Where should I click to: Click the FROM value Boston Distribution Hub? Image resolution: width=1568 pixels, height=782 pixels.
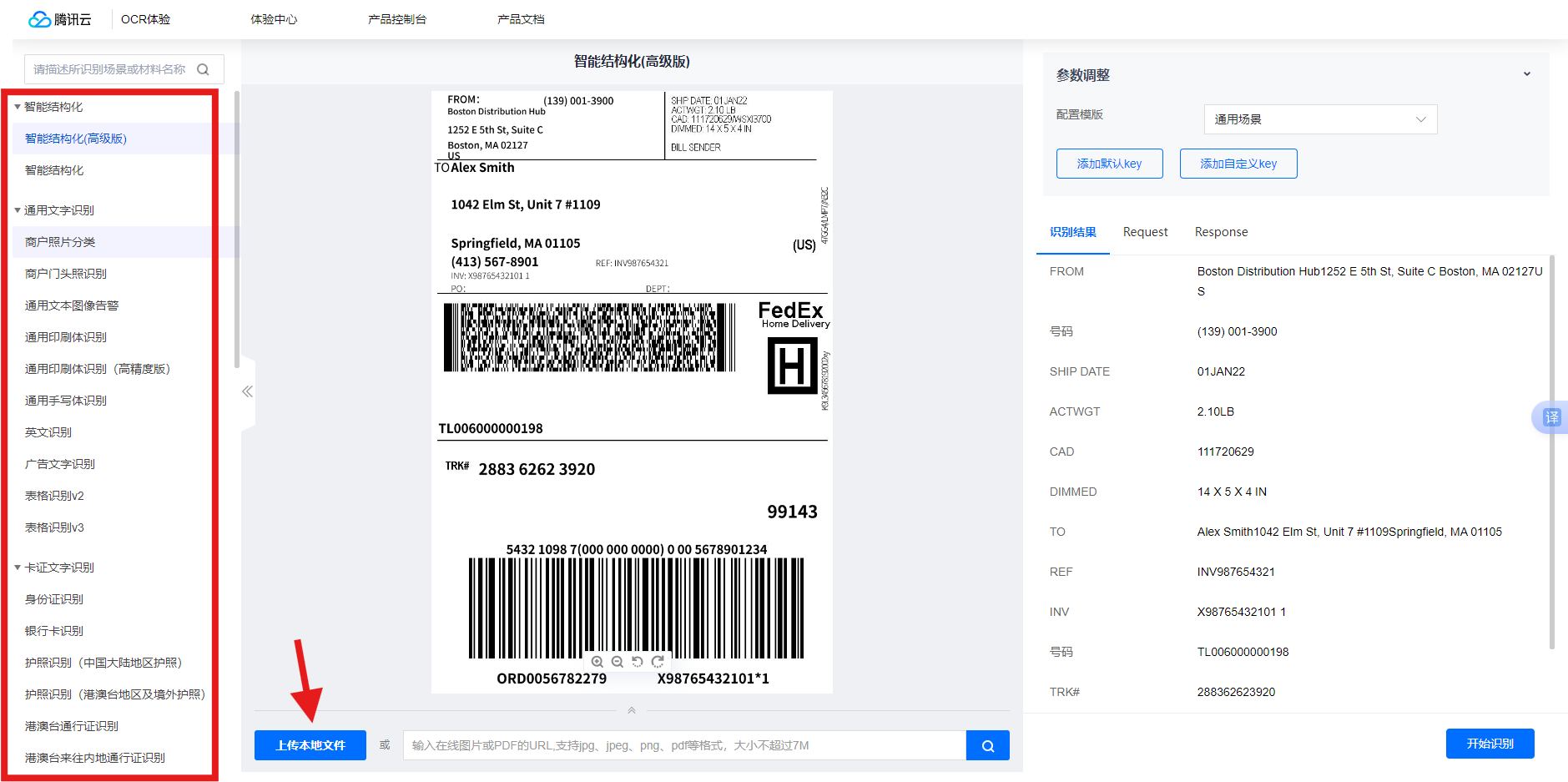tap(1370, 281)
